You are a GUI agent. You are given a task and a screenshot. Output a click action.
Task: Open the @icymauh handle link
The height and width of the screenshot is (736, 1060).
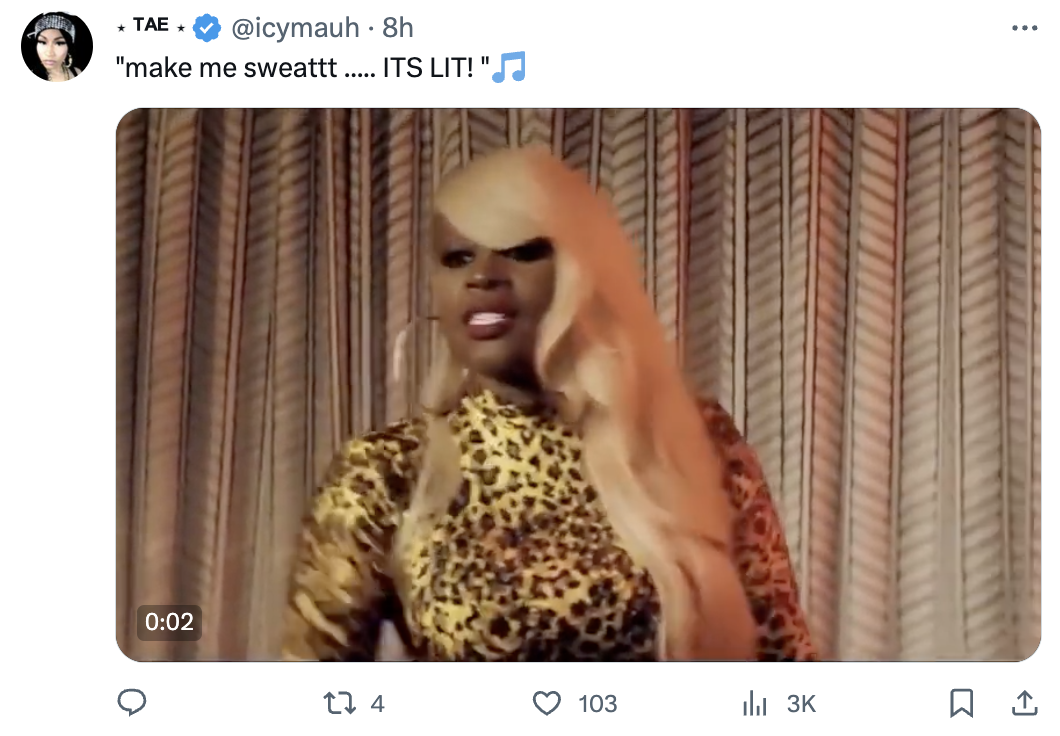295,28
